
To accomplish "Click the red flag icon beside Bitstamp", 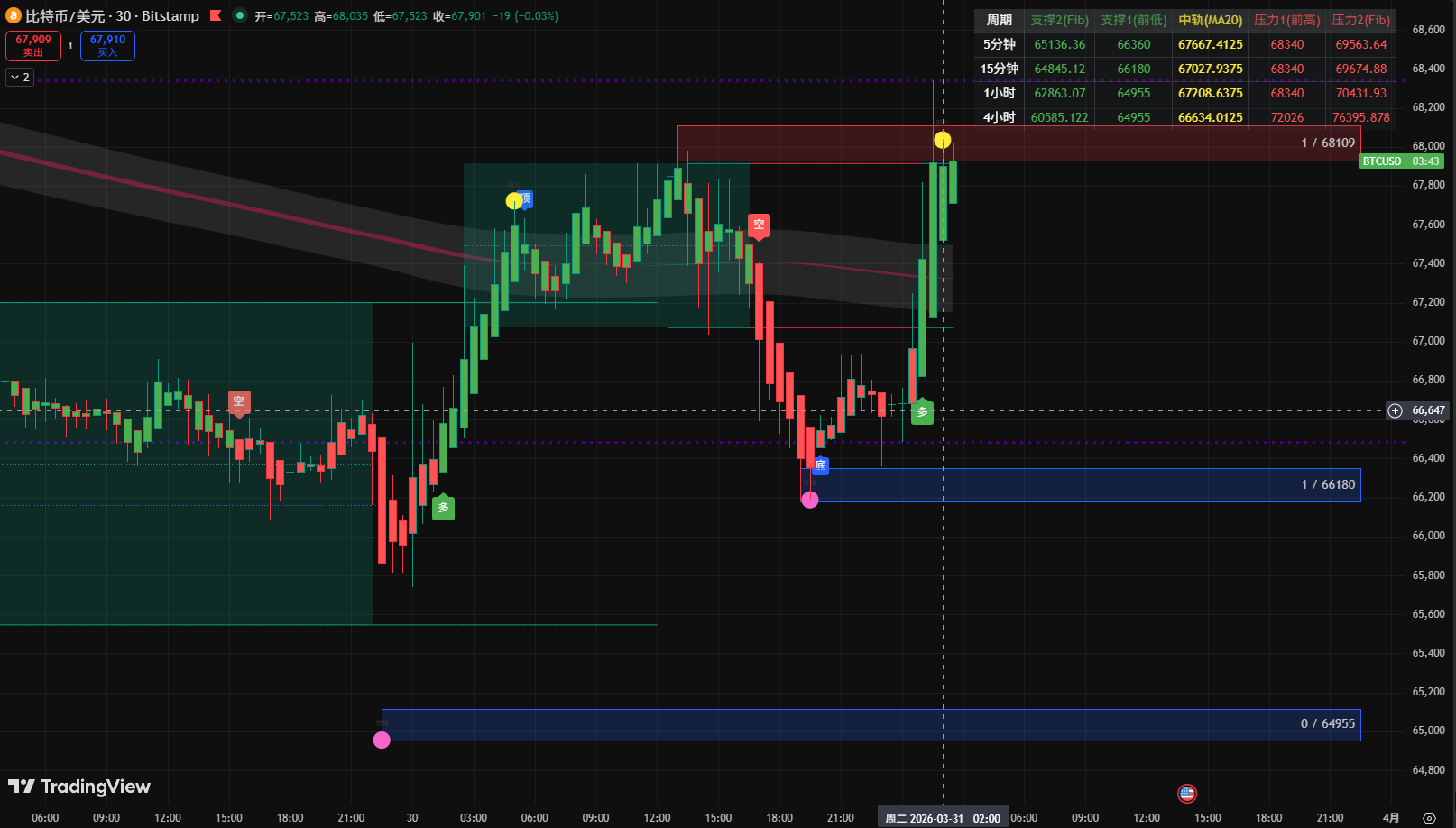I will (216, 15).
